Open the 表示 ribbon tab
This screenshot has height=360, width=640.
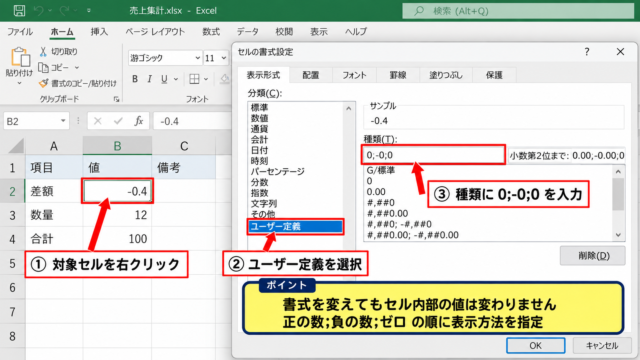pyautogui.click(x=319, y=31)
